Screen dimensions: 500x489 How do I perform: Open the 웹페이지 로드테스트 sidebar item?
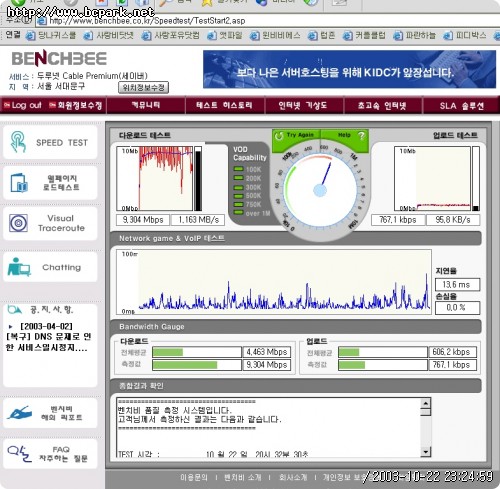[50, 183]
